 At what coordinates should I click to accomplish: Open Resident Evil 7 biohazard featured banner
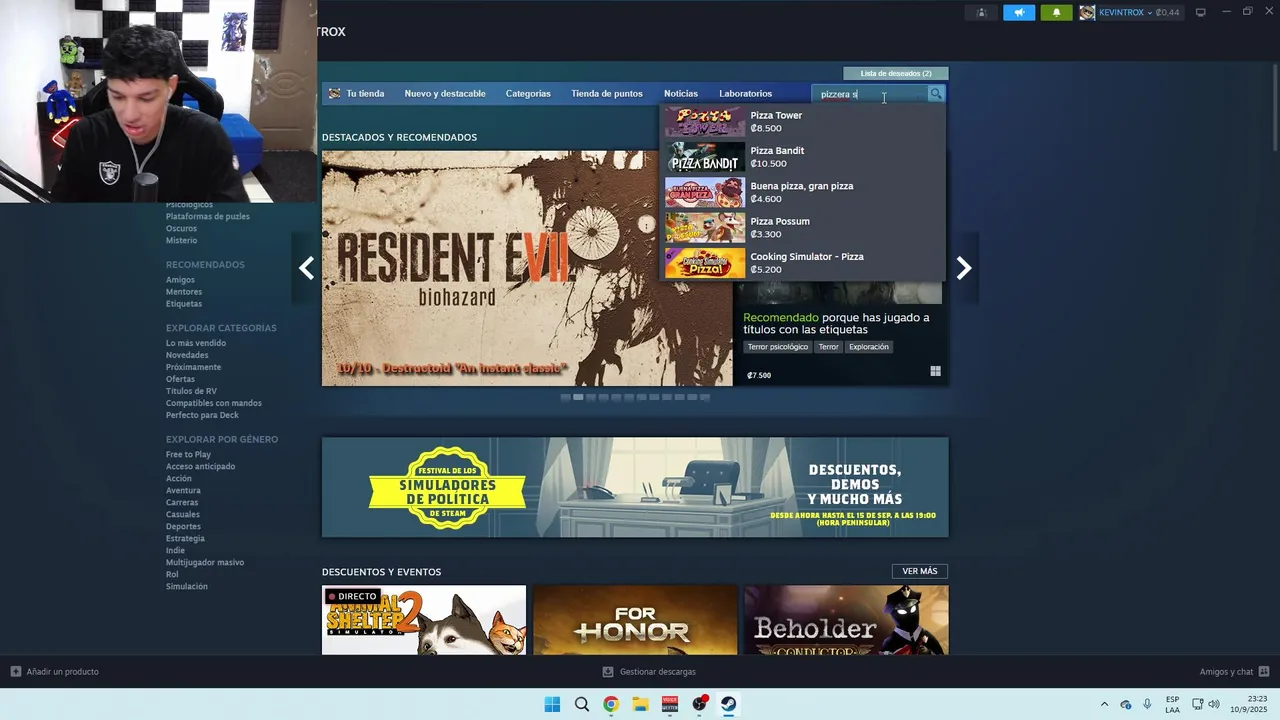pos(527,268)
